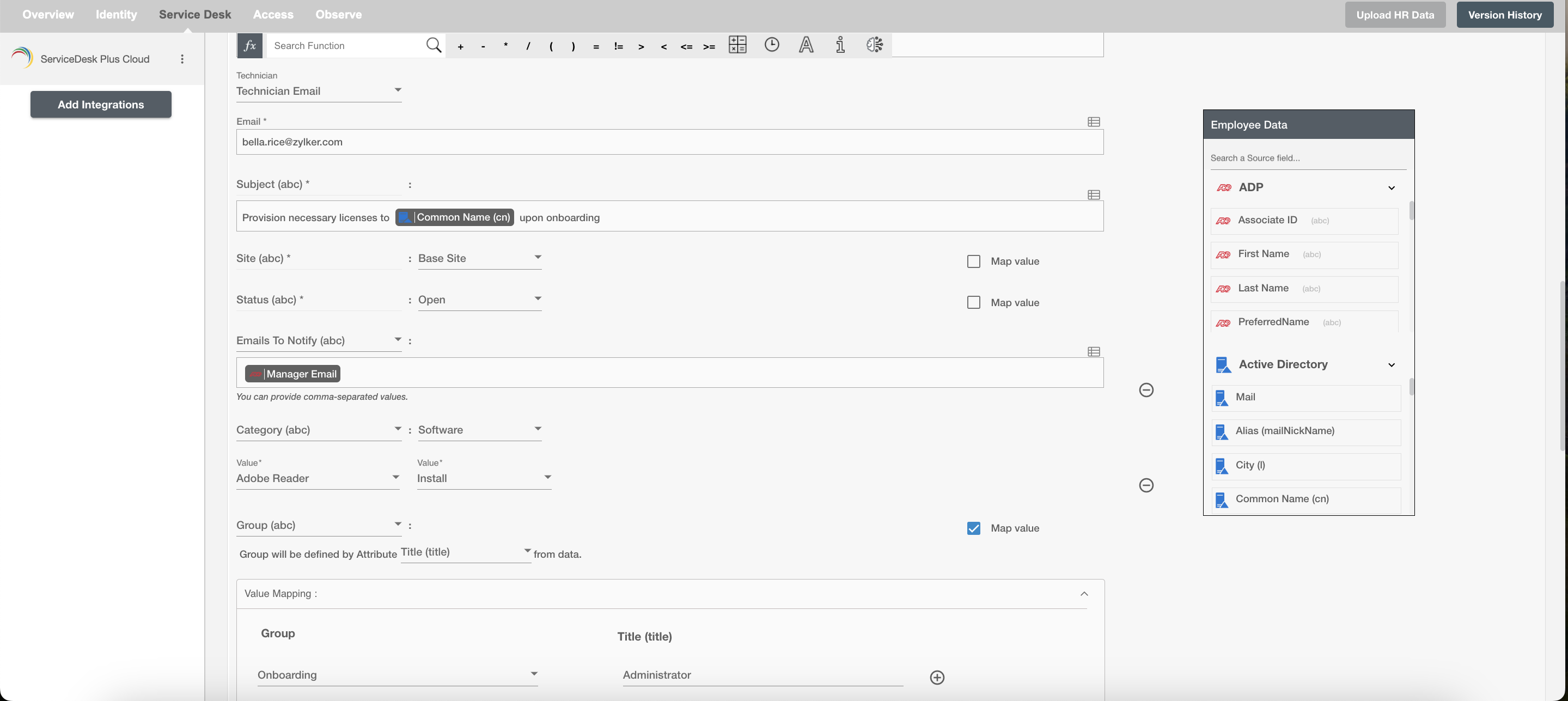
Task: Insert the divide slash operator
Action: click(x=528, y=46)
